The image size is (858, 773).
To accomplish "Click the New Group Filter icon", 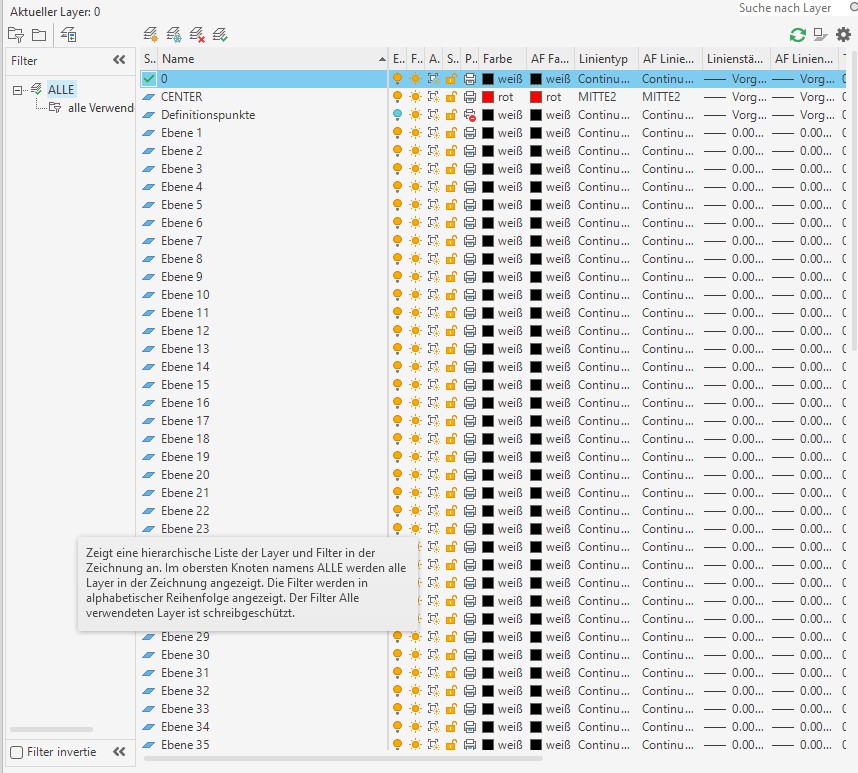I will [x=39, y=34].
